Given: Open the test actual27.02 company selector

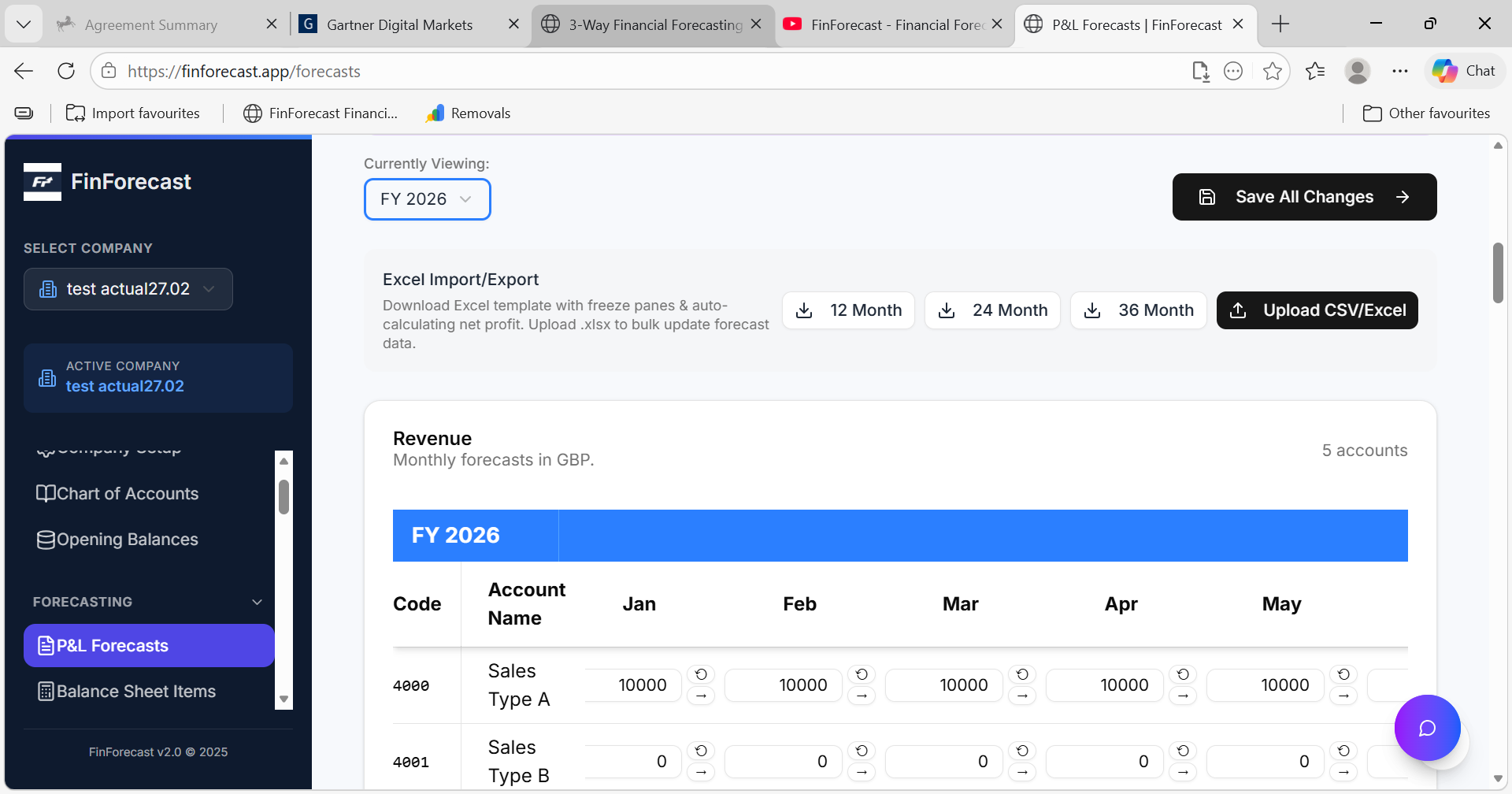Looking at the screenshot, I should 128,289.
